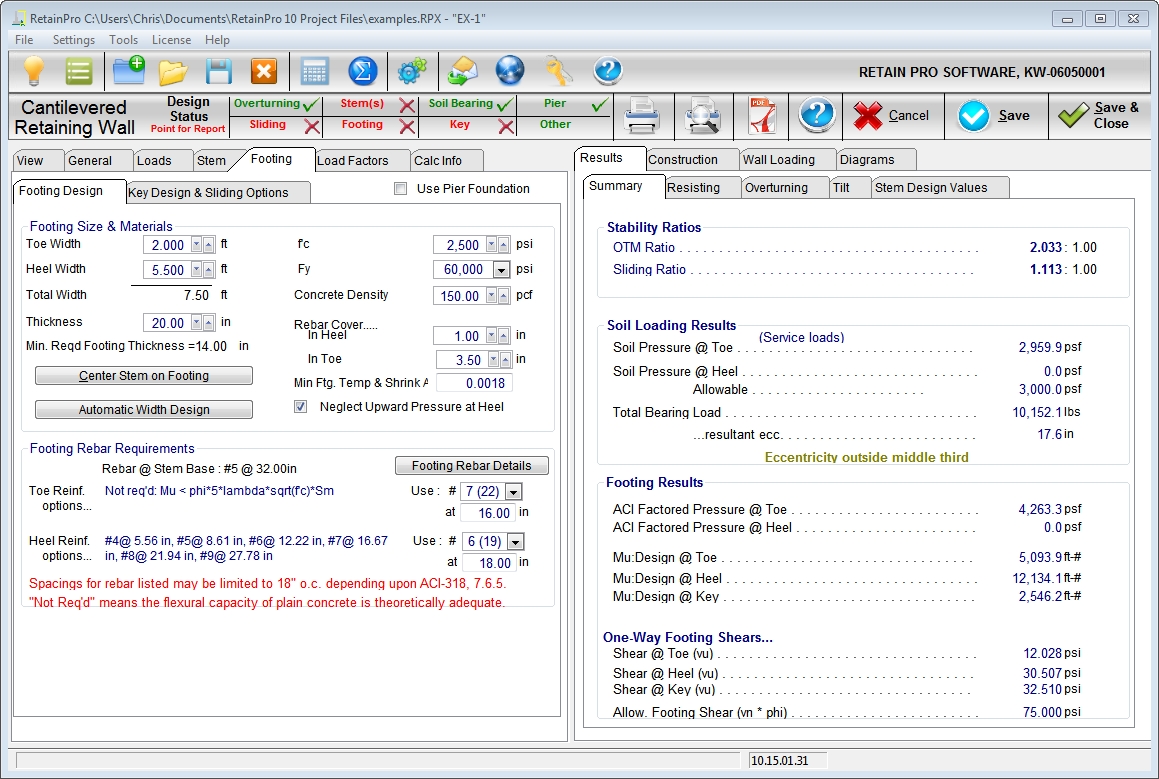Click the license keys icon
This screenshot has width=1159, height=779.
(x=559, y=72)
